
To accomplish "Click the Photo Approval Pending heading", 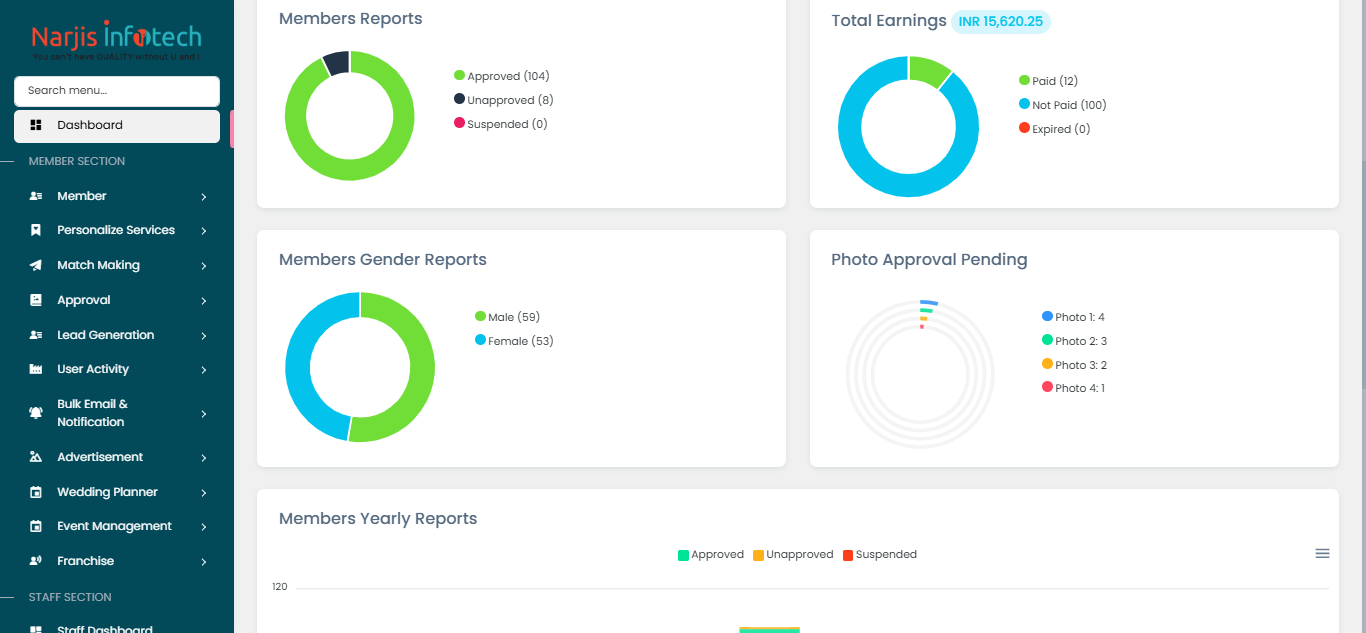I will tap(929, 260).
